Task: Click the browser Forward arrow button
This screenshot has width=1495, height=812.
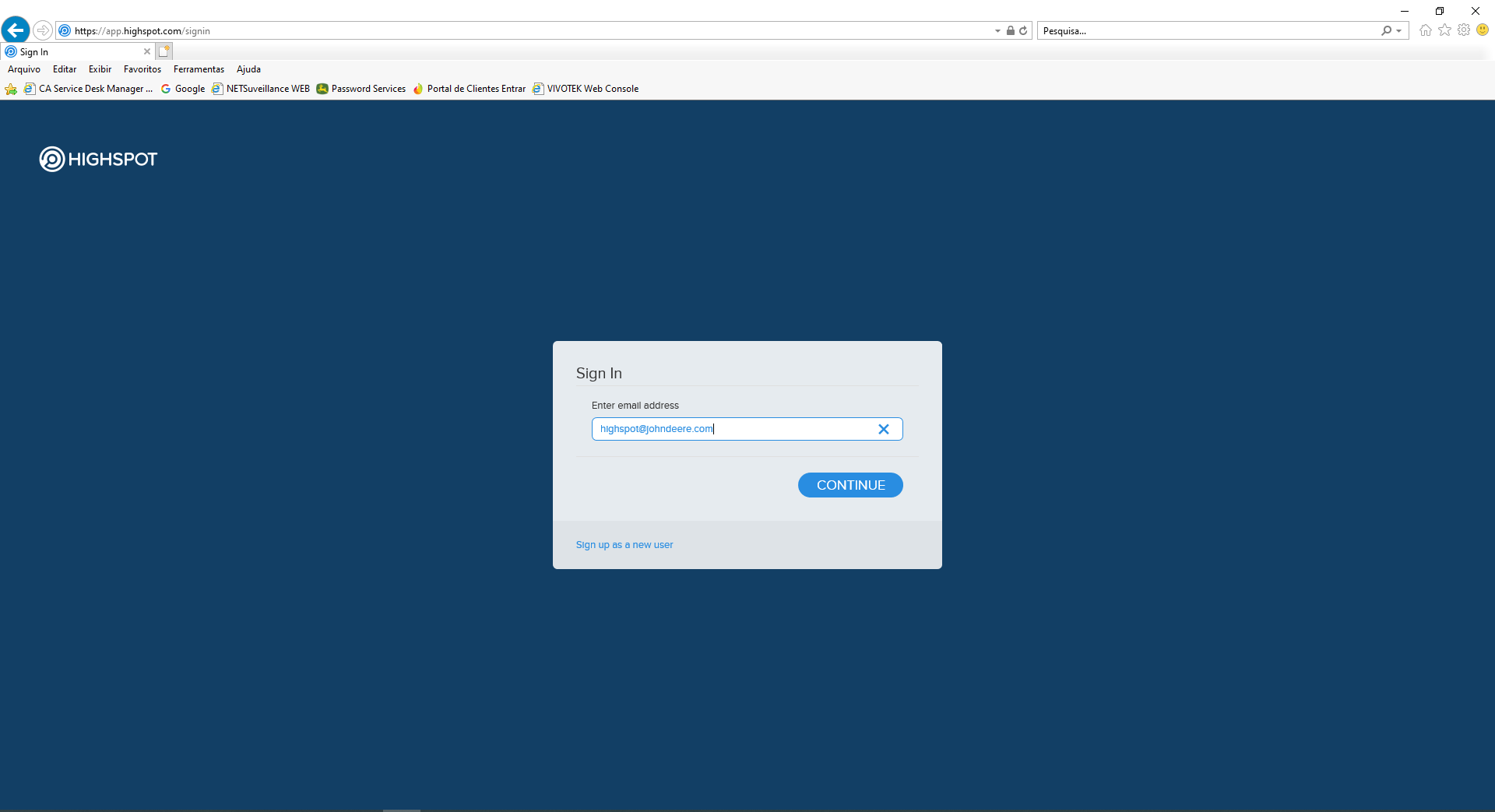Action: [43, 30]
